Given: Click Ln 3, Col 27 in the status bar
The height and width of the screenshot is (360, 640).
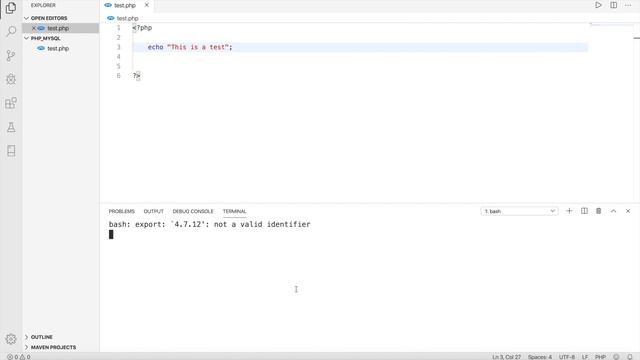Looking at the screenshot, I should pos(506,357).
